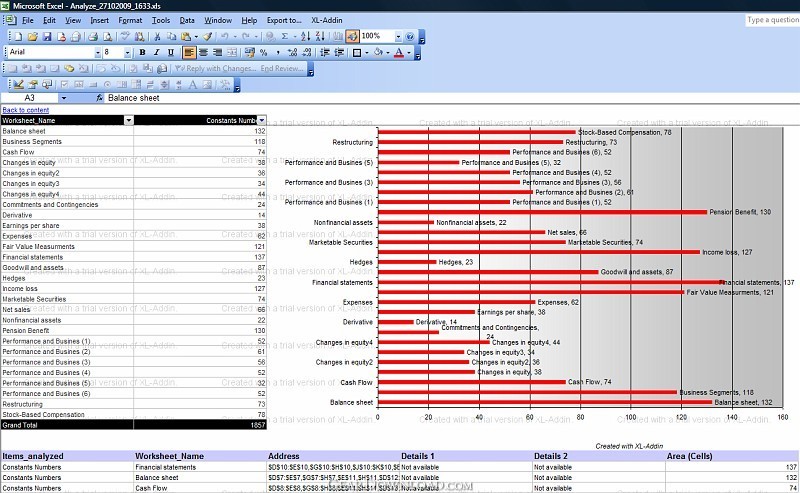Click the Back to content link
Screen dimensions: 800x493
(x=25, y=110)
